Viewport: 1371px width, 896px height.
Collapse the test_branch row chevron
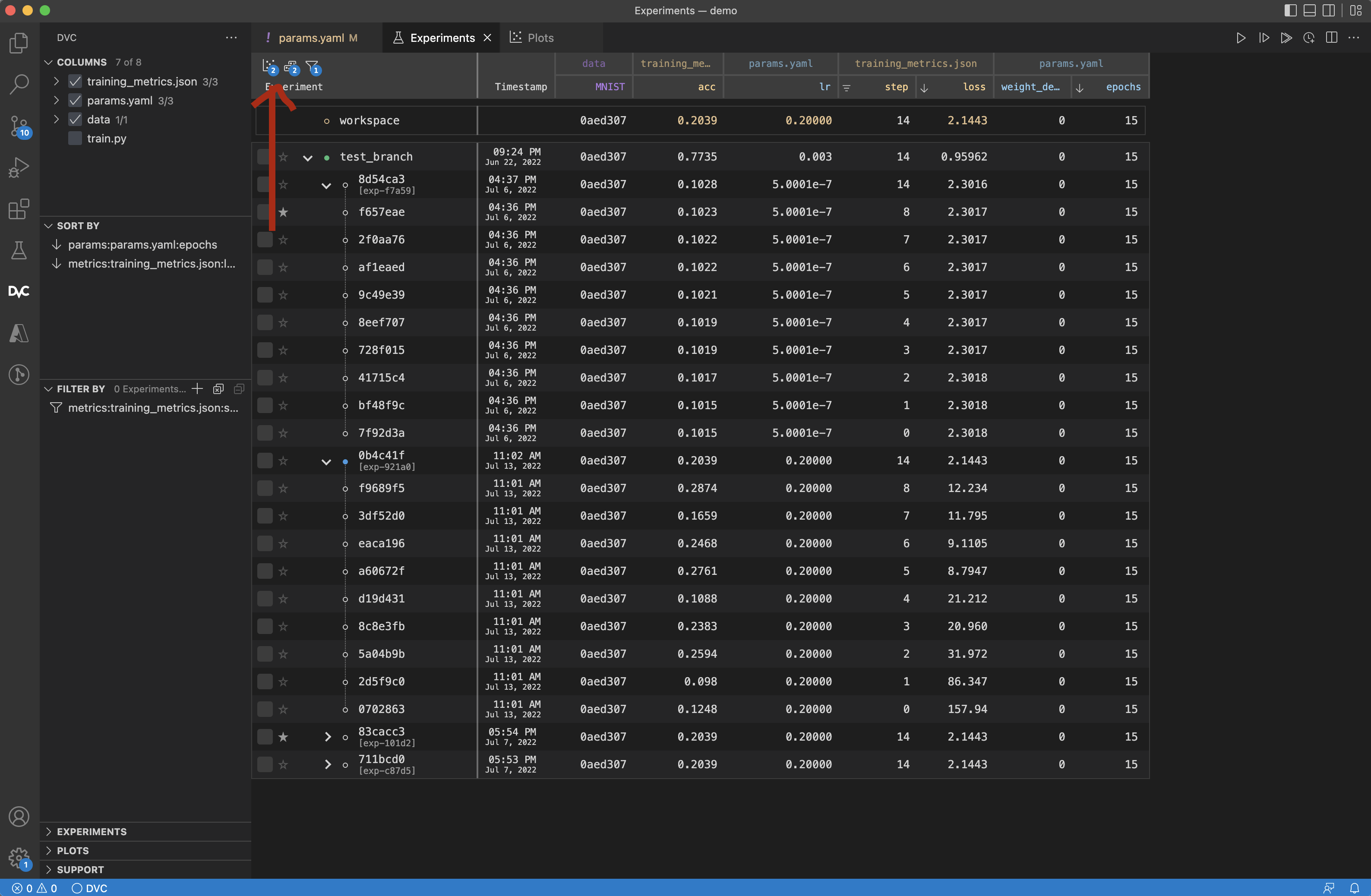[x=307, y=157]
